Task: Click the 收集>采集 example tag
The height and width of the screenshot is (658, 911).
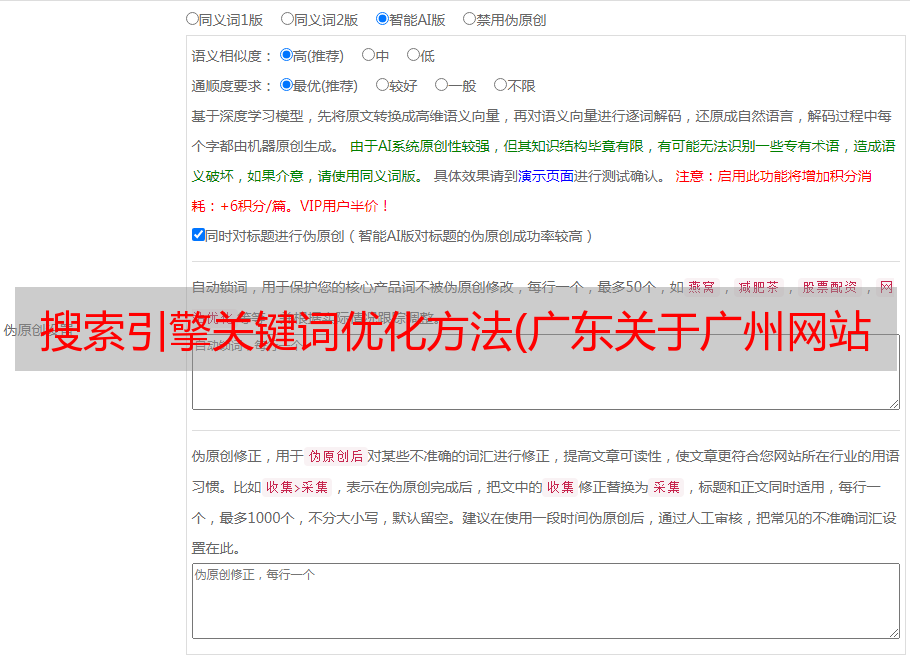Action: pyautogui.click(x=297, y=487)
